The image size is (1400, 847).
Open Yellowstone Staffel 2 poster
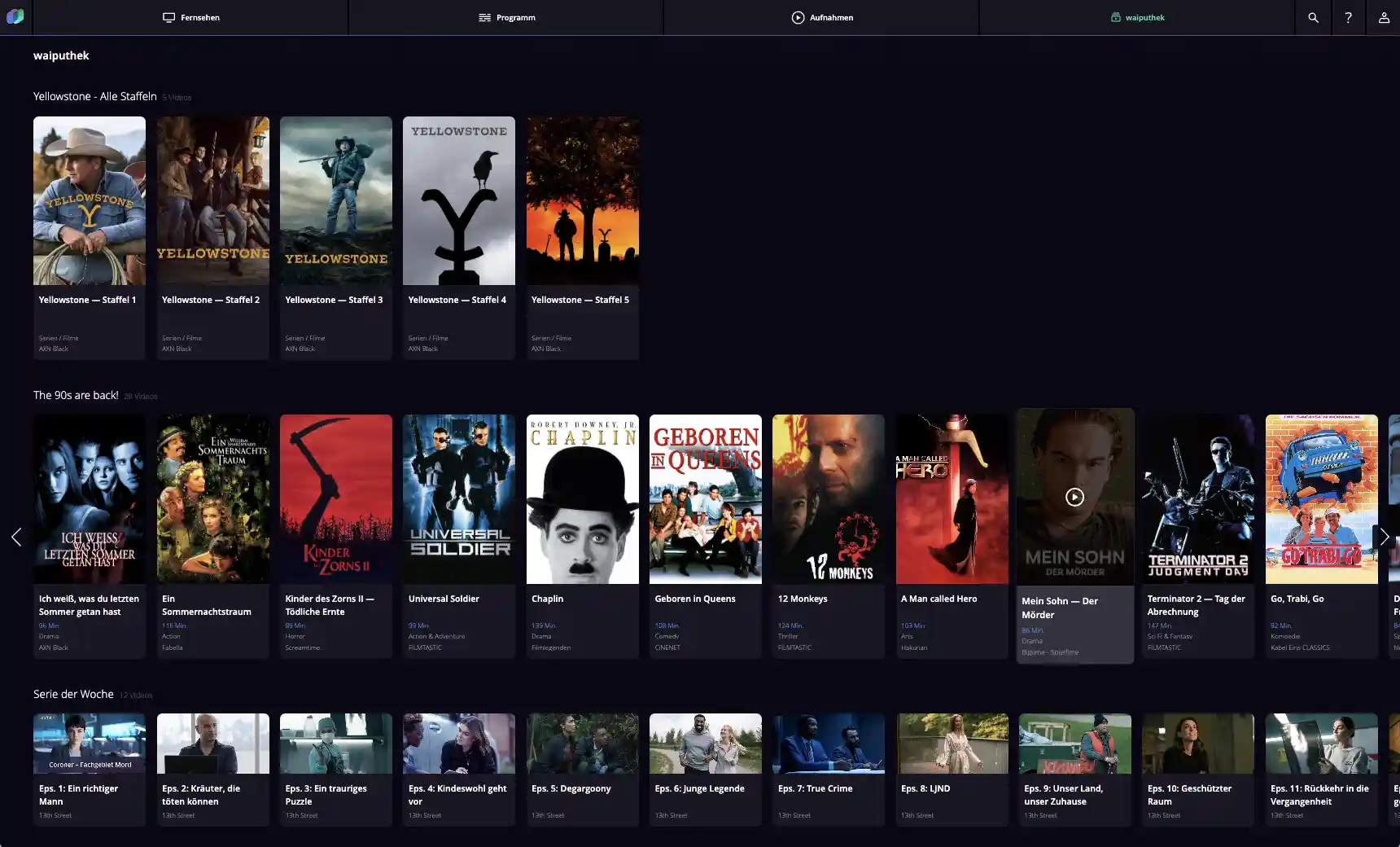(212, 200)
